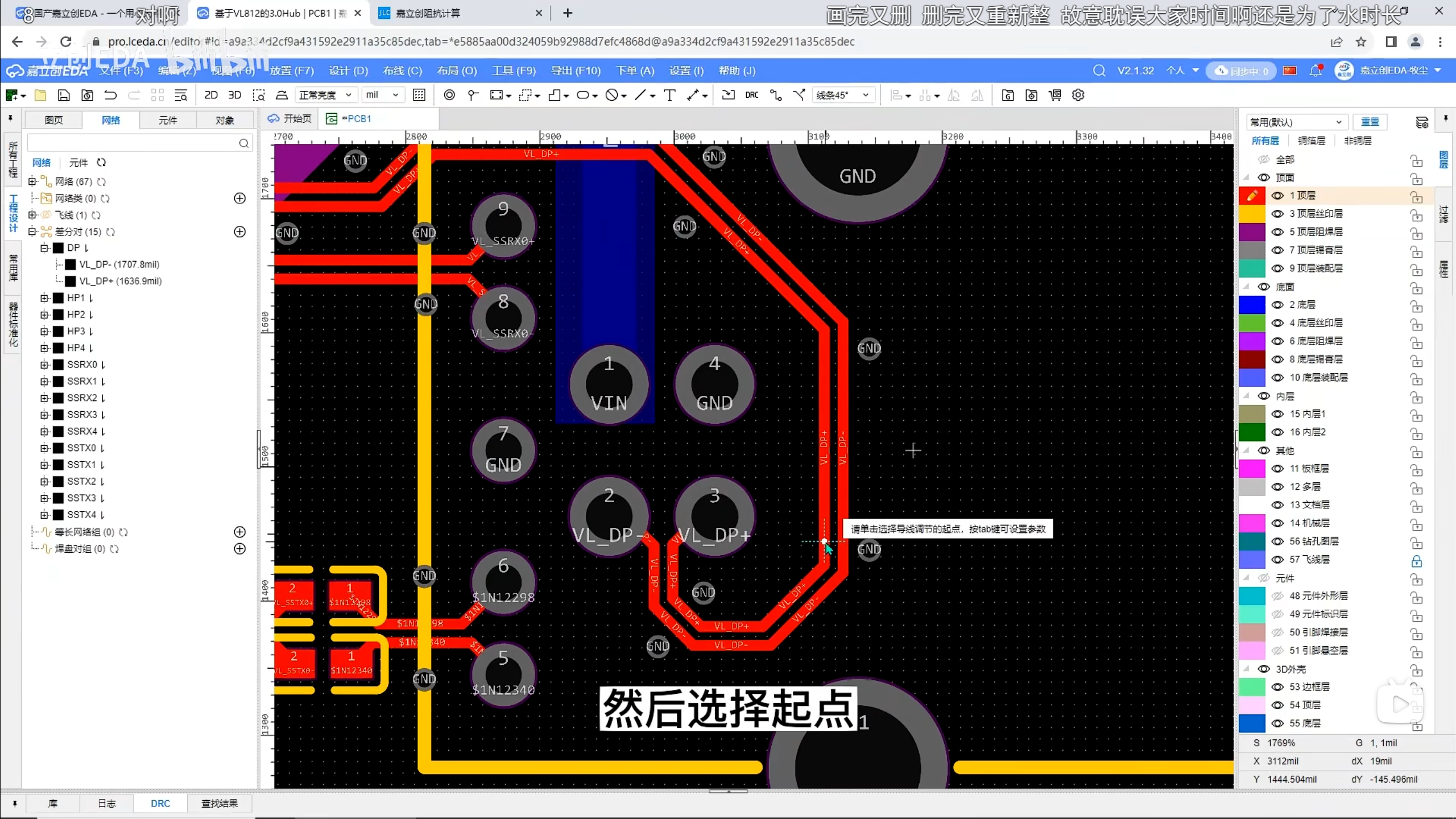Expand the HP1 differential pair
Screen dimensions: 1456x819
[x=44, y=298]
